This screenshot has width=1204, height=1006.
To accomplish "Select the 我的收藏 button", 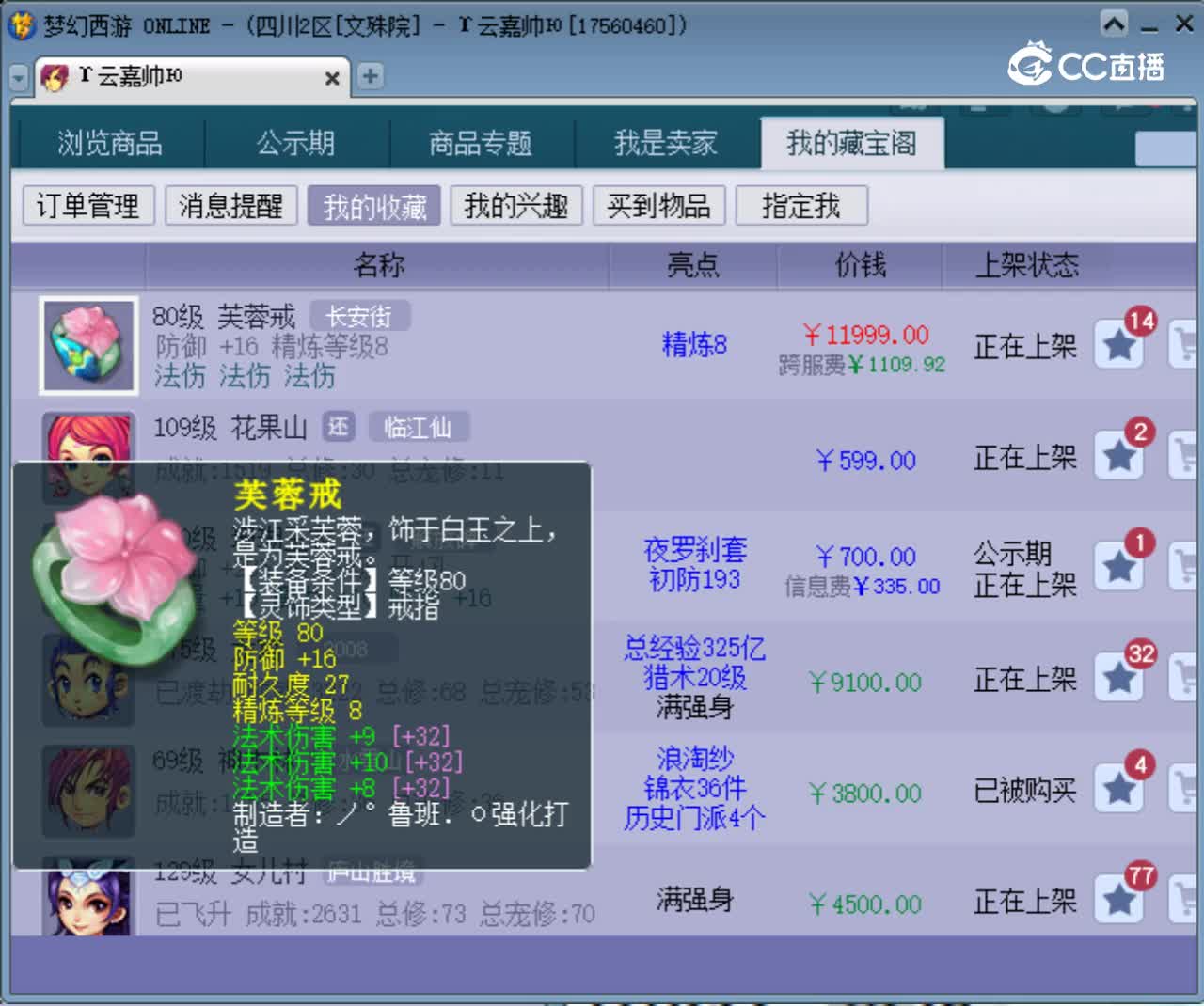I will tap(374, 206).
